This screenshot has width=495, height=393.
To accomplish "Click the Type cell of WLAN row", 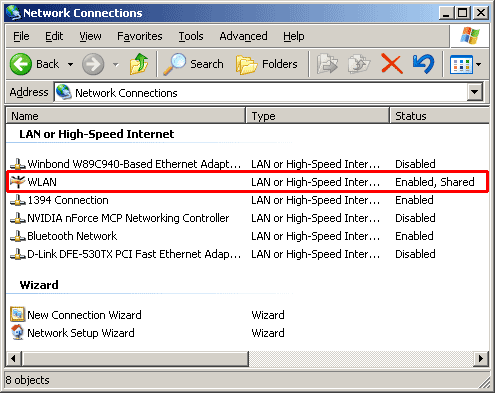I will (316, 182).
